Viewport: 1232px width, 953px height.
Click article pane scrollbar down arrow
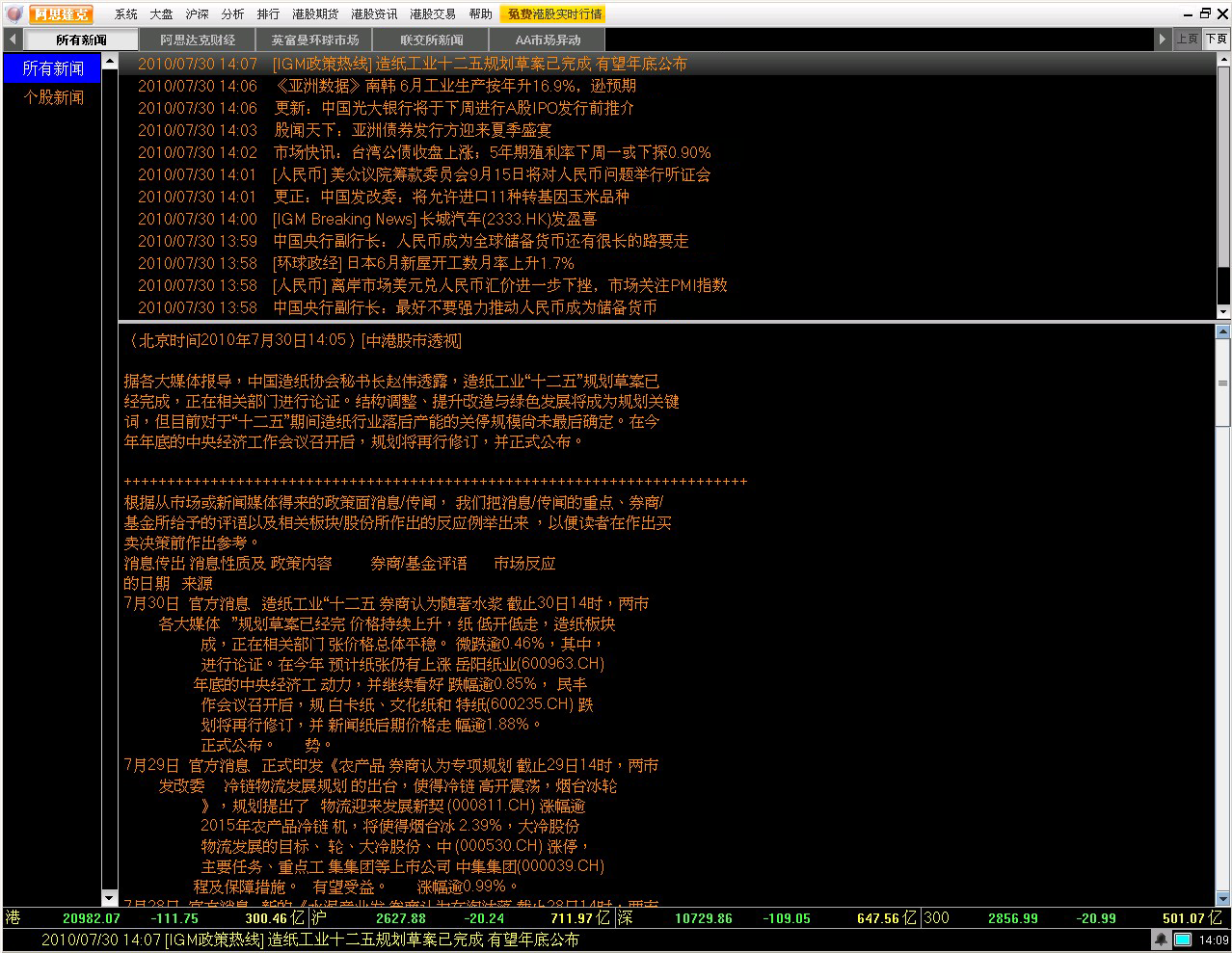coord(1222,898)
